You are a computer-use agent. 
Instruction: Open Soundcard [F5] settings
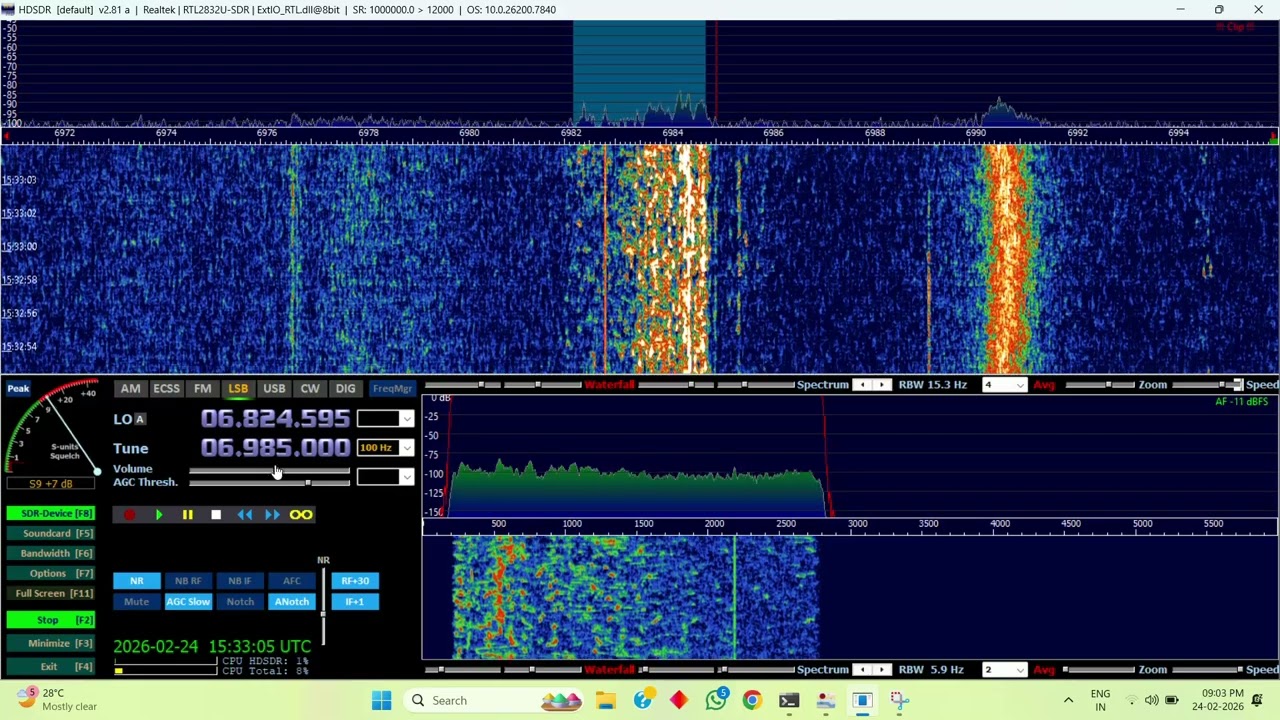(x=51, y=533)
